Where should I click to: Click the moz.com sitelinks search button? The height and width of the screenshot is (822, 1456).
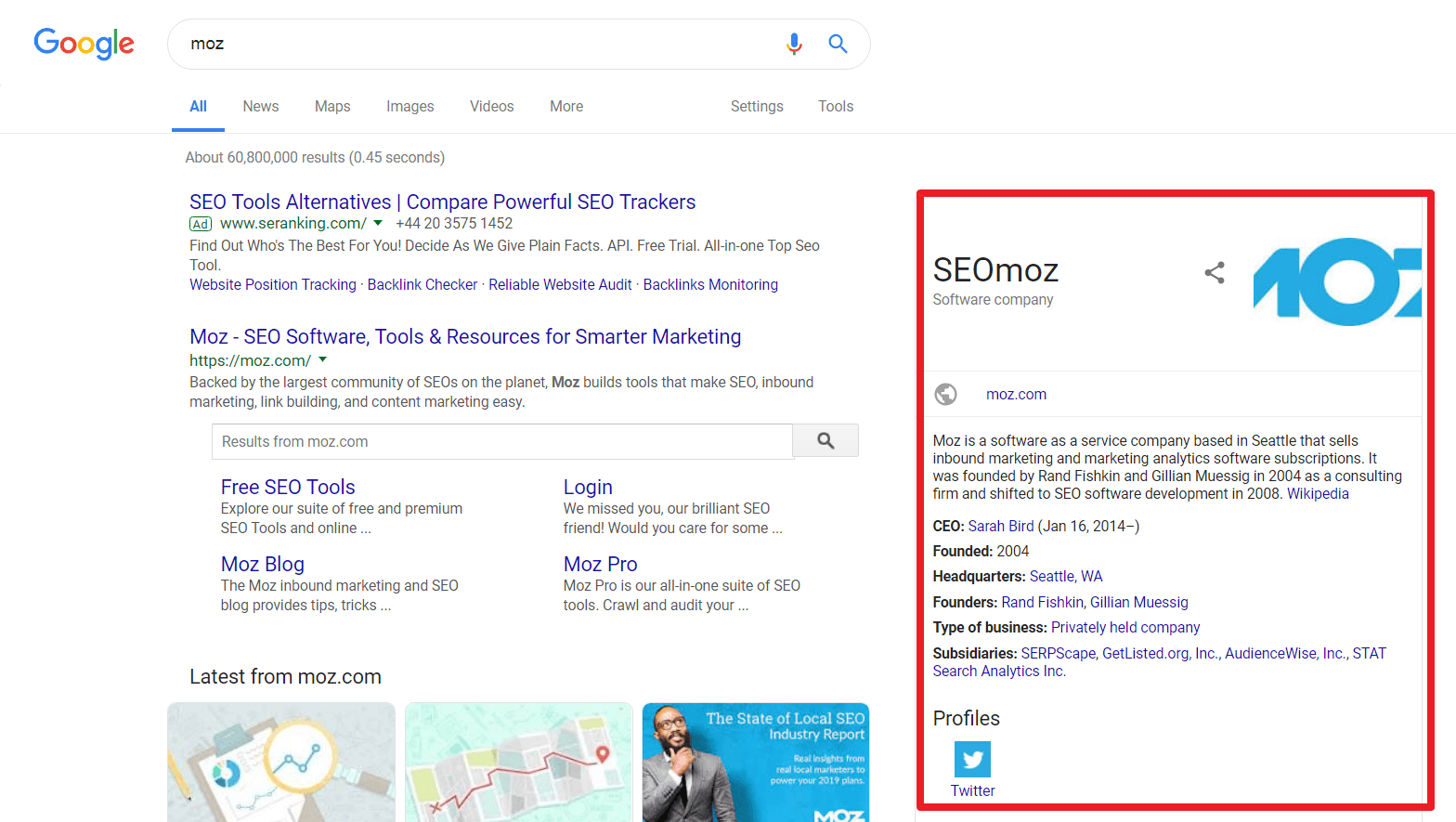pyautogui.click(x=825, y=441)
